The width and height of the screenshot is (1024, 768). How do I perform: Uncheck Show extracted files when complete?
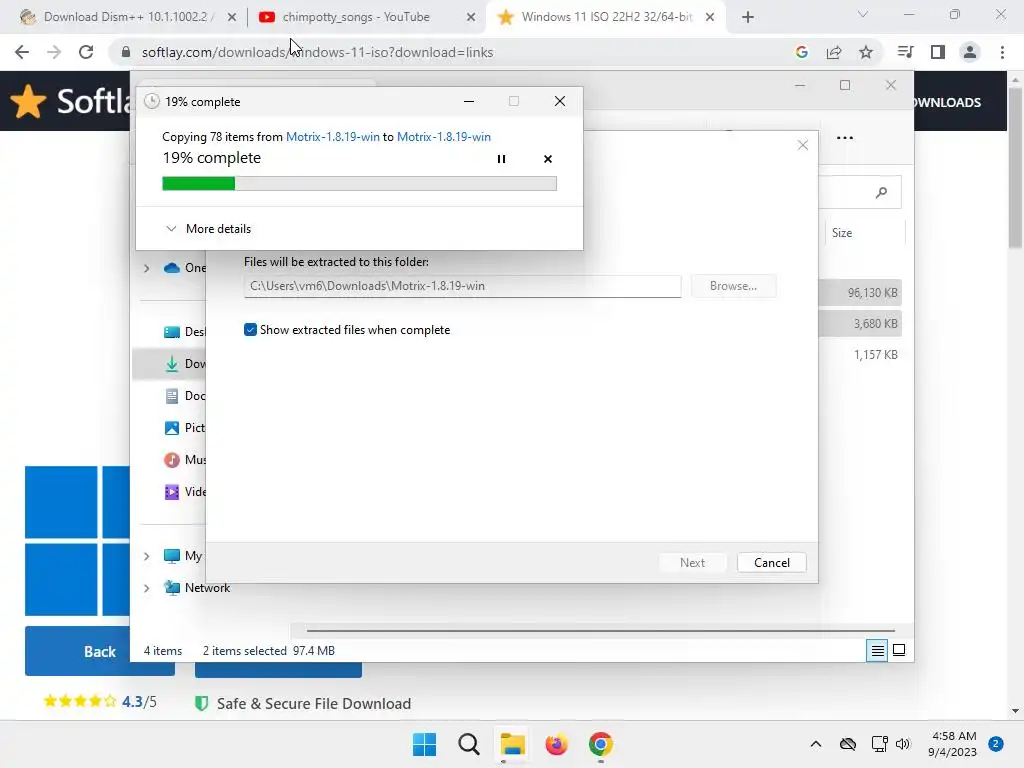tap(250, 330)
